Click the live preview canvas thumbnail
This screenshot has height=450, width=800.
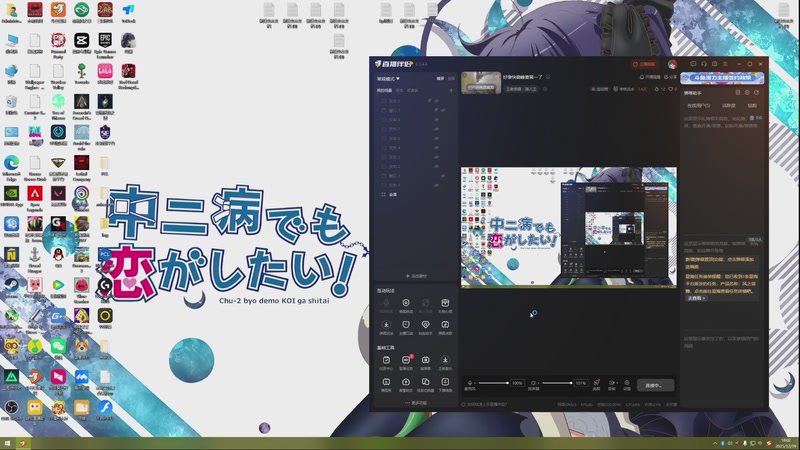tap(569, 227)
